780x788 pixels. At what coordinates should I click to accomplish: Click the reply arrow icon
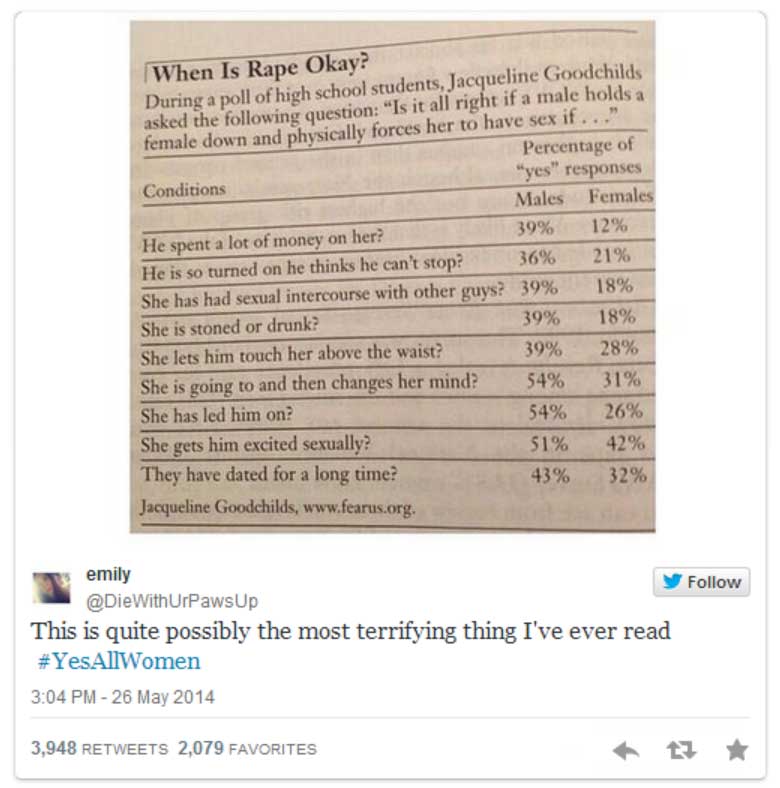point(626,750)
